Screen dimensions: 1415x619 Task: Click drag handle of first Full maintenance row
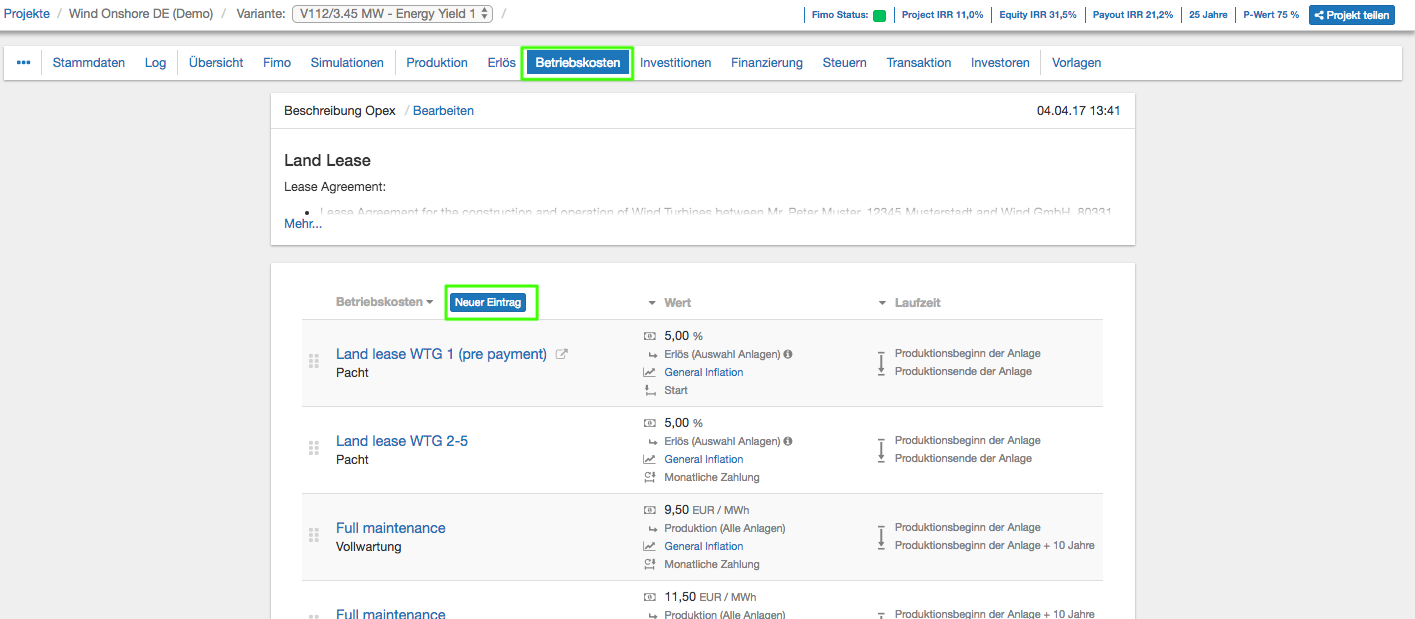313,536
